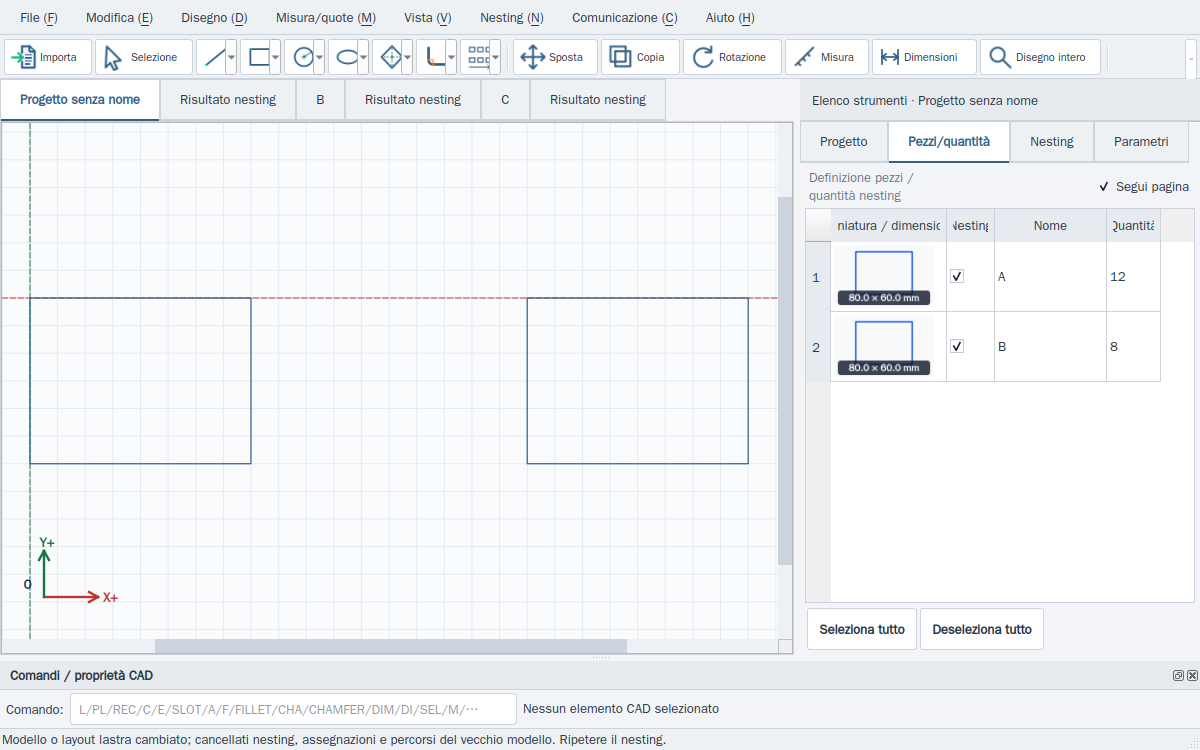Viewport: 1200px width, 750px height.
Task: Click name cell B in the table
Action: click(x=1050, y=347)
